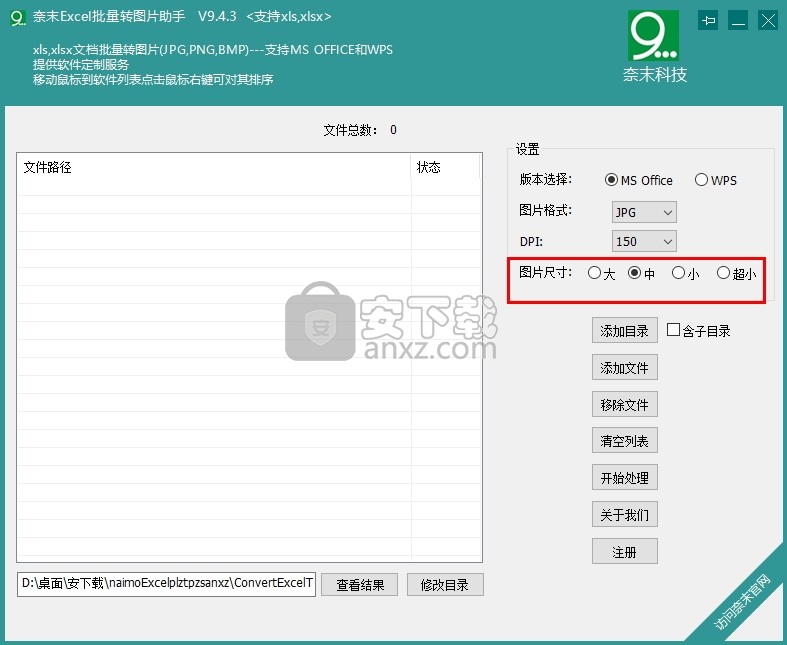Viewport: 787px width, 645px height.
Task: Click 状态 column header
Action: (x=445, y=167)
